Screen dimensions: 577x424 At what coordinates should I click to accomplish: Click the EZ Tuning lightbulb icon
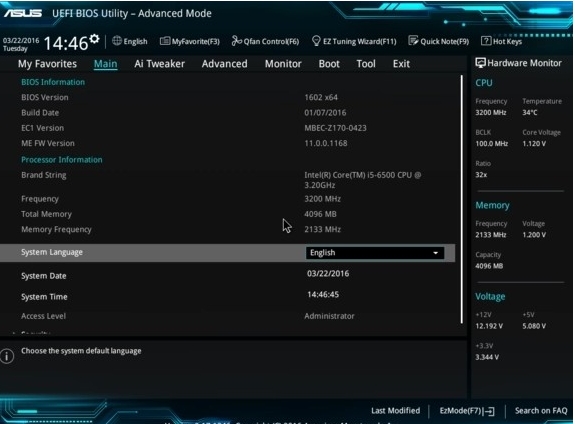316,41
